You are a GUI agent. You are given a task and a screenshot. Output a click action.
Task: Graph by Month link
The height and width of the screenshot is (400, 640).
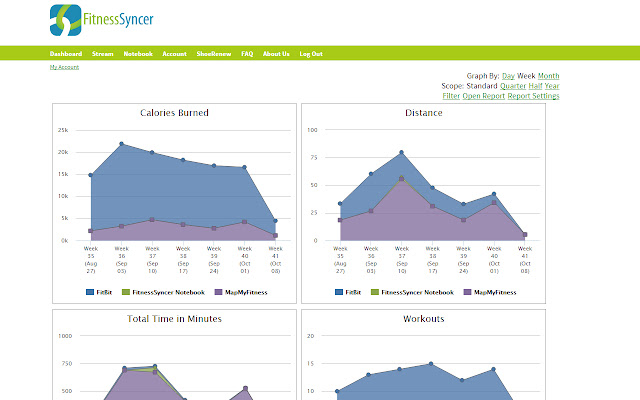pyautogui.click(x=548, y=76)
